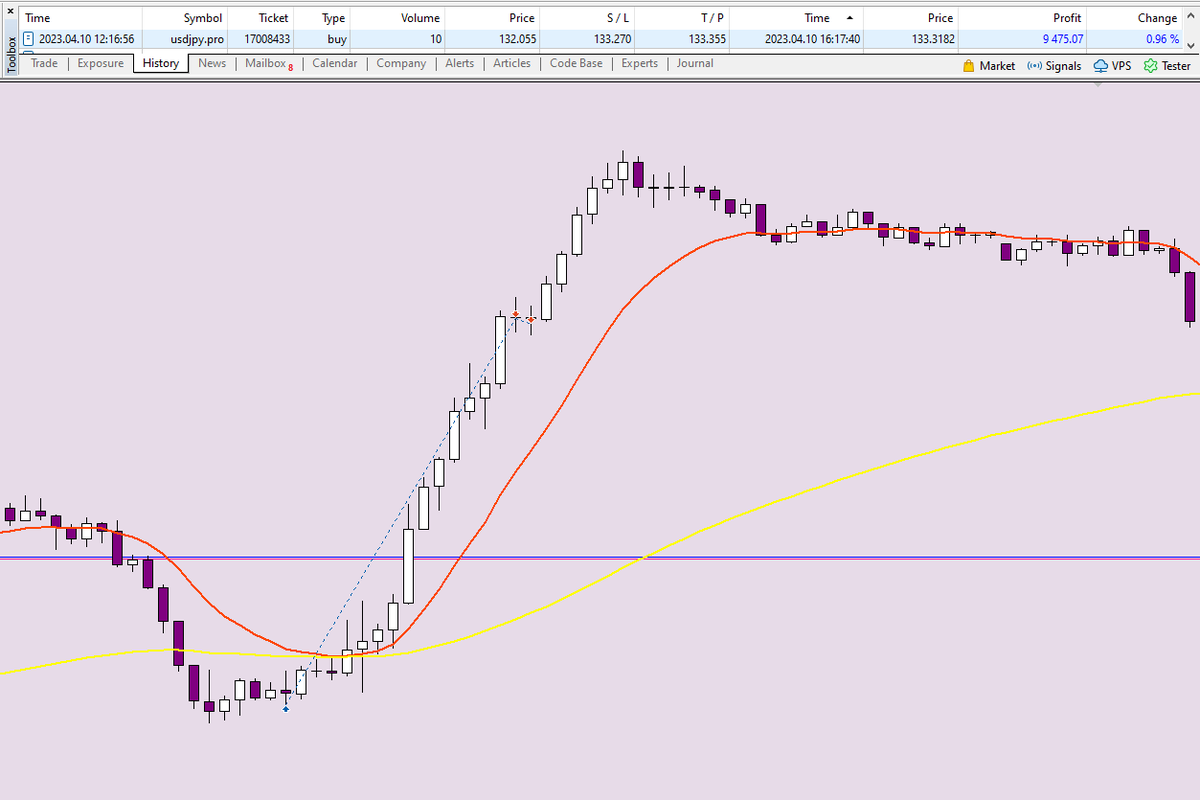Image resolution: width=1200 pixels, height=800 pixels.
Task: Click the usdjpy.pro symbol cell
Action: click(x=197, y=39)
